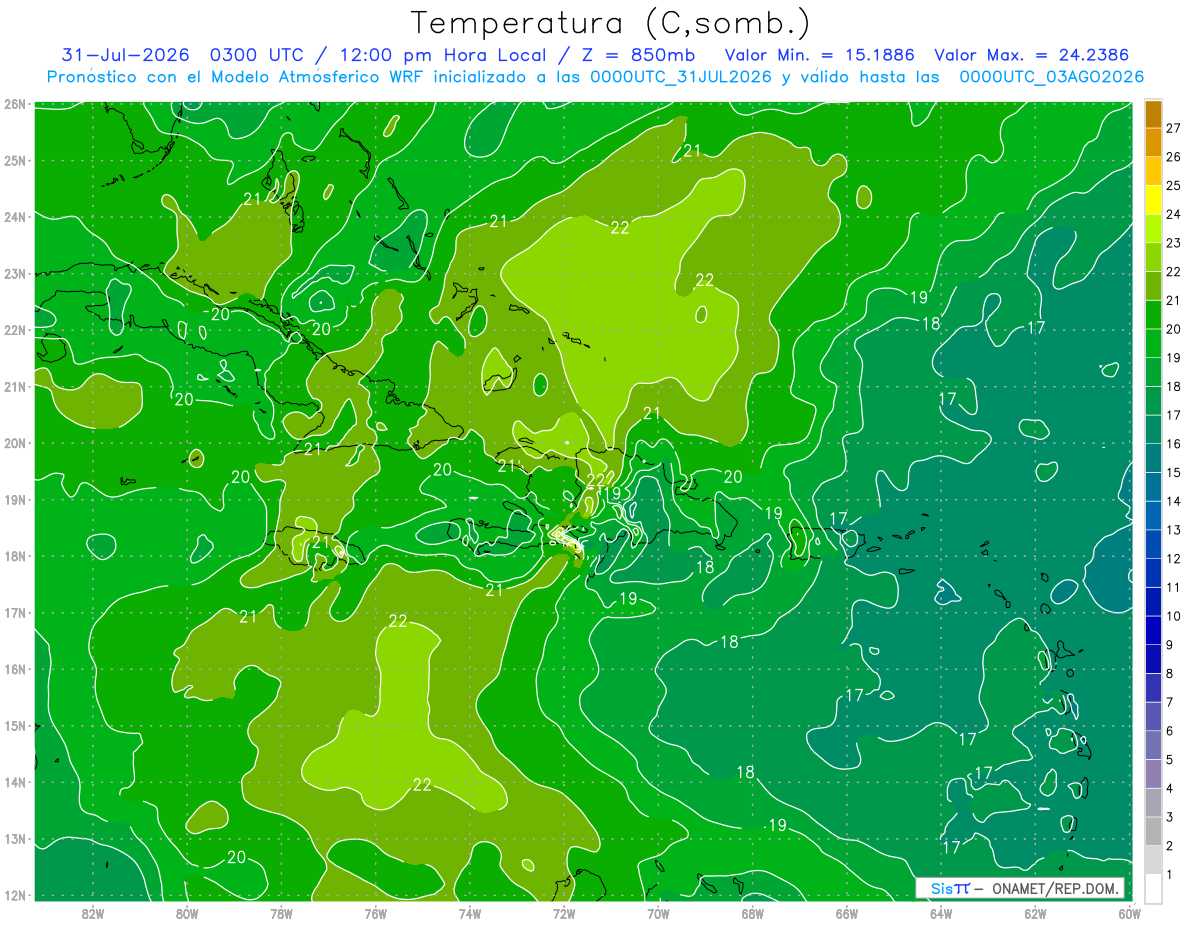Click the "0000UTC_31JUL2026" initialization time text
The image size is (1200, 927).
[x=682, y=77]
